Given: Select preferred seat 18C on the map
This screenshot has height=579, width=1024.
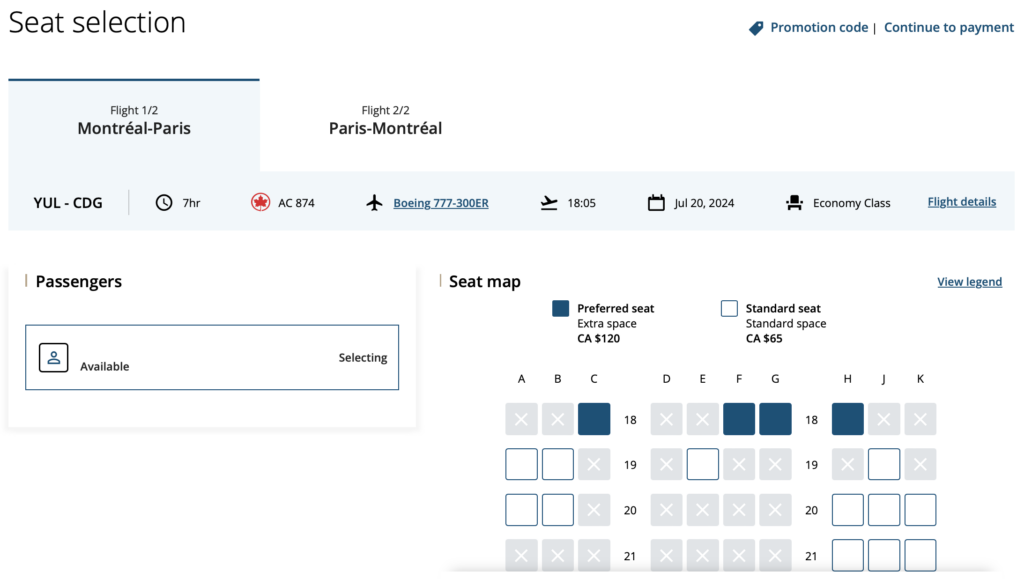Looking at the screenshot, I should (594, 419).
